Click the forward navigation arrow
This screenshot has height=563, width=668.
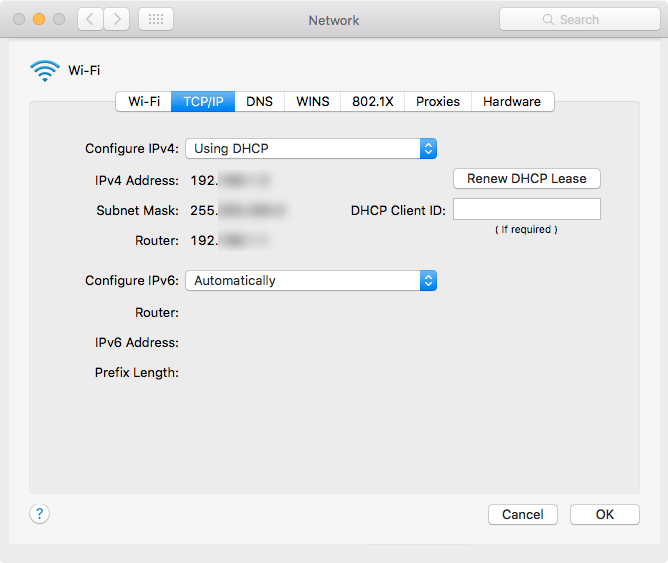pyautogui.click(x=117, y=19)
